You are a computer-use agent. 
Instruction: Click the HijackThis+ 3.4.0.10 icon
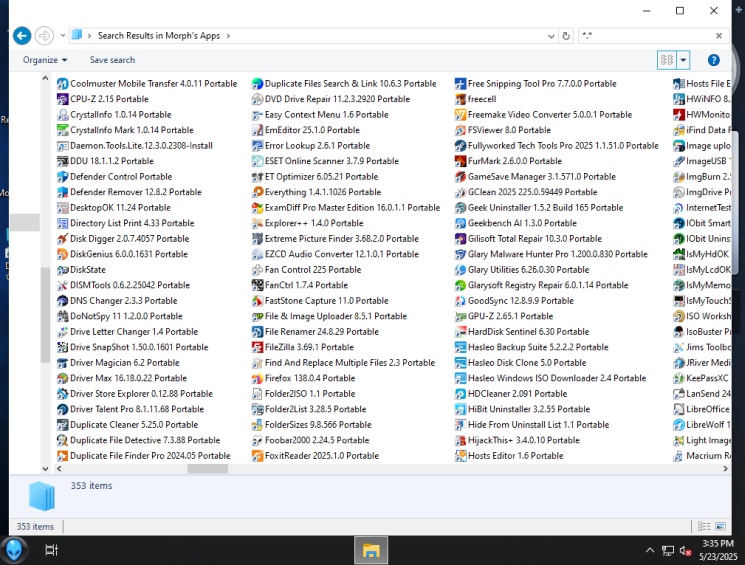460,441
